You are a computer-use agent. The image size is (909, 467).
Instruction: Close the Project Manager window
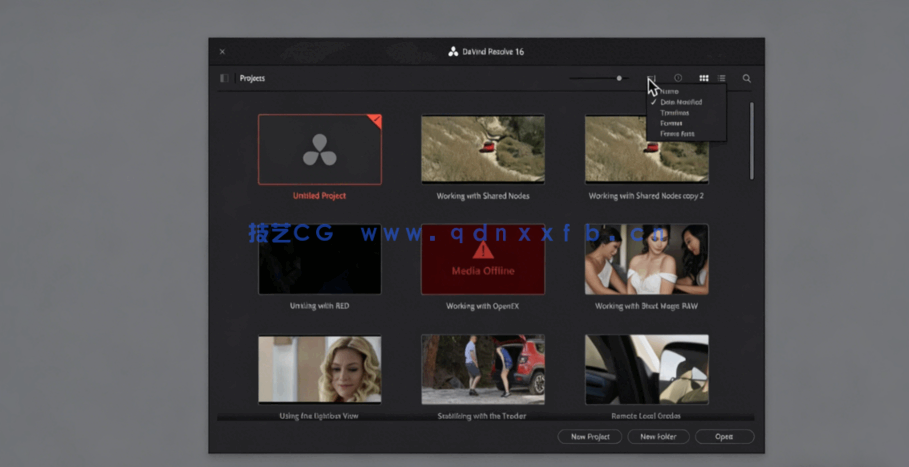pyautogui.click(x=222, y=52)
